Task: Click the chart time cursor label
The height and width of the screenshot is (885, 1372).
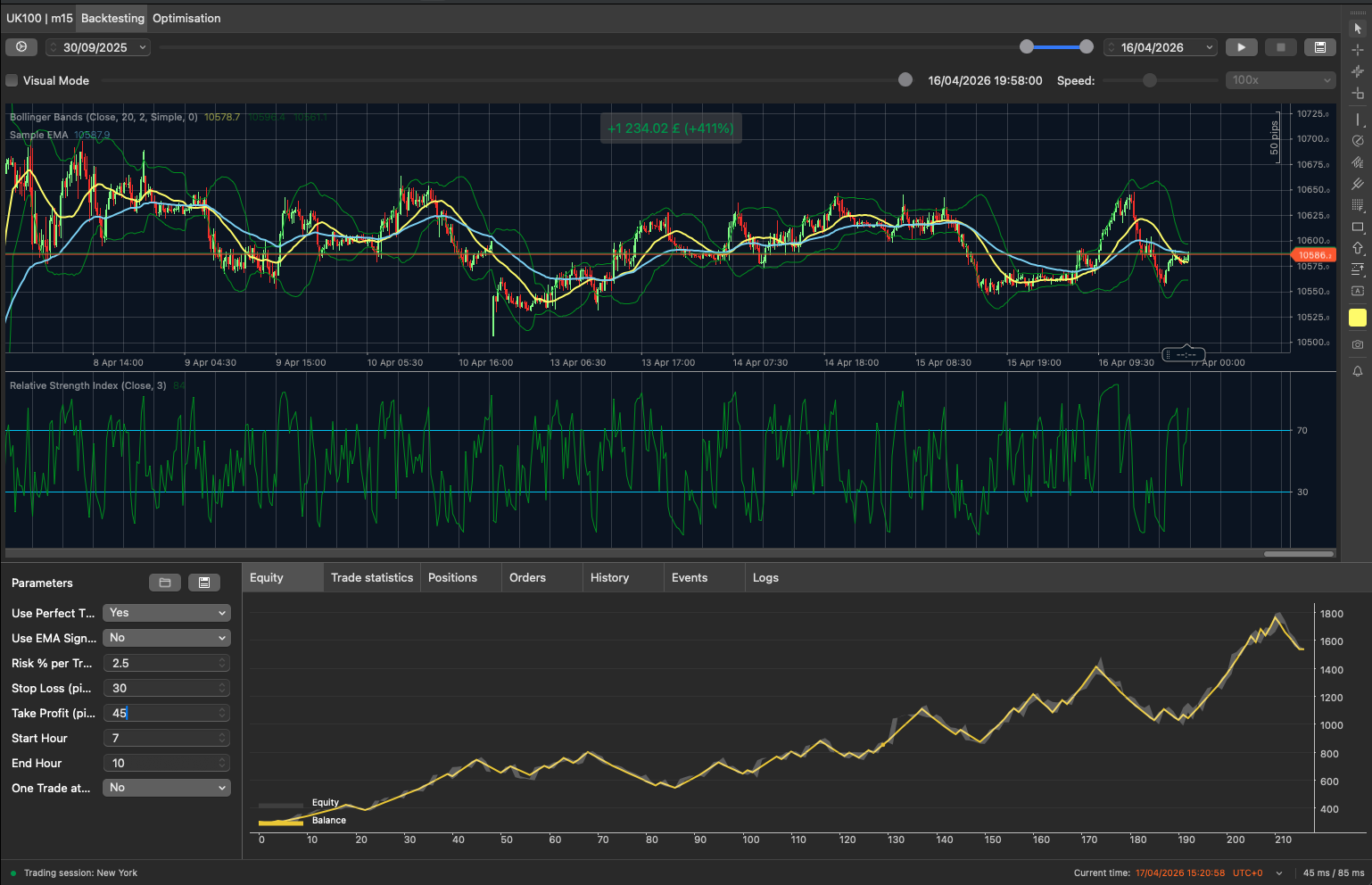Action: click(1184, 354)
